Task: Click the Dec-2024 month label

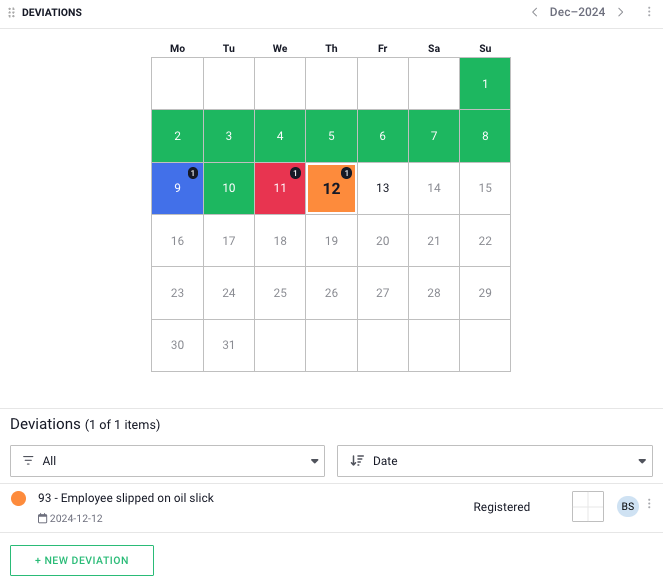Action: [x=577, y=12]
